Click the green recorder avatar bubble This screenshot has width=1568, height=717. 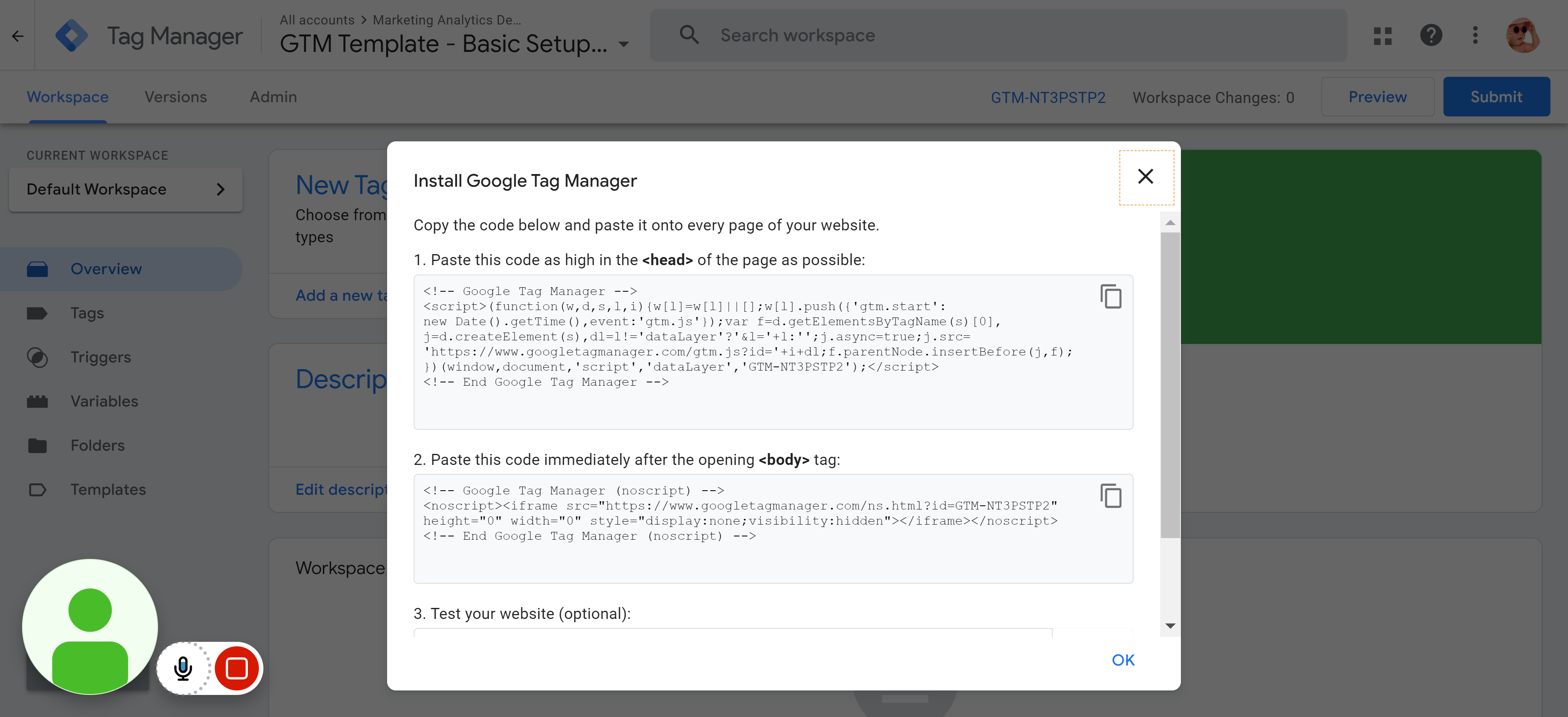pos(90,626)
